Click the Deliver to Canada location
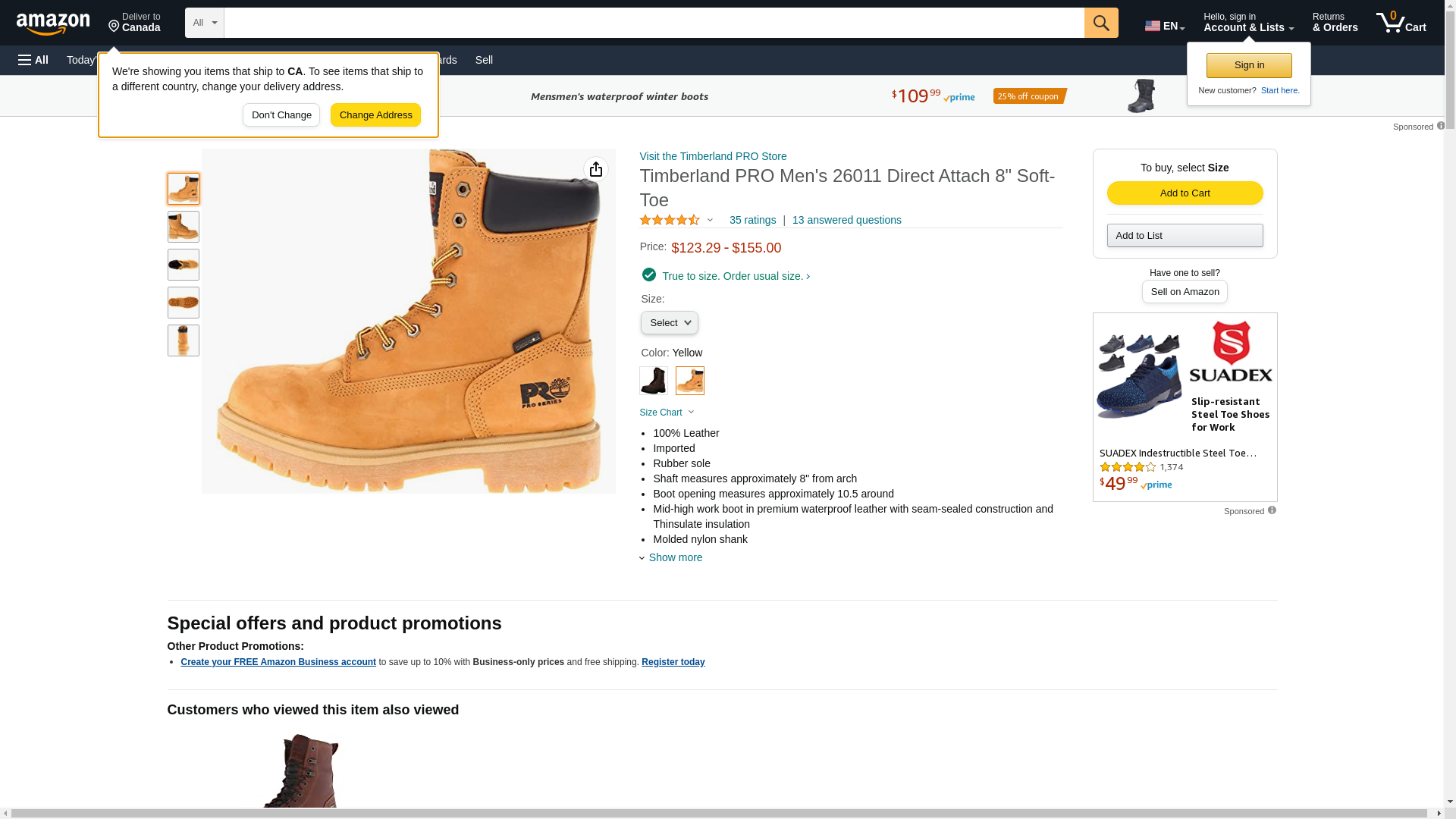This screenshot has height=819, width=1456. tap(134, 23)
